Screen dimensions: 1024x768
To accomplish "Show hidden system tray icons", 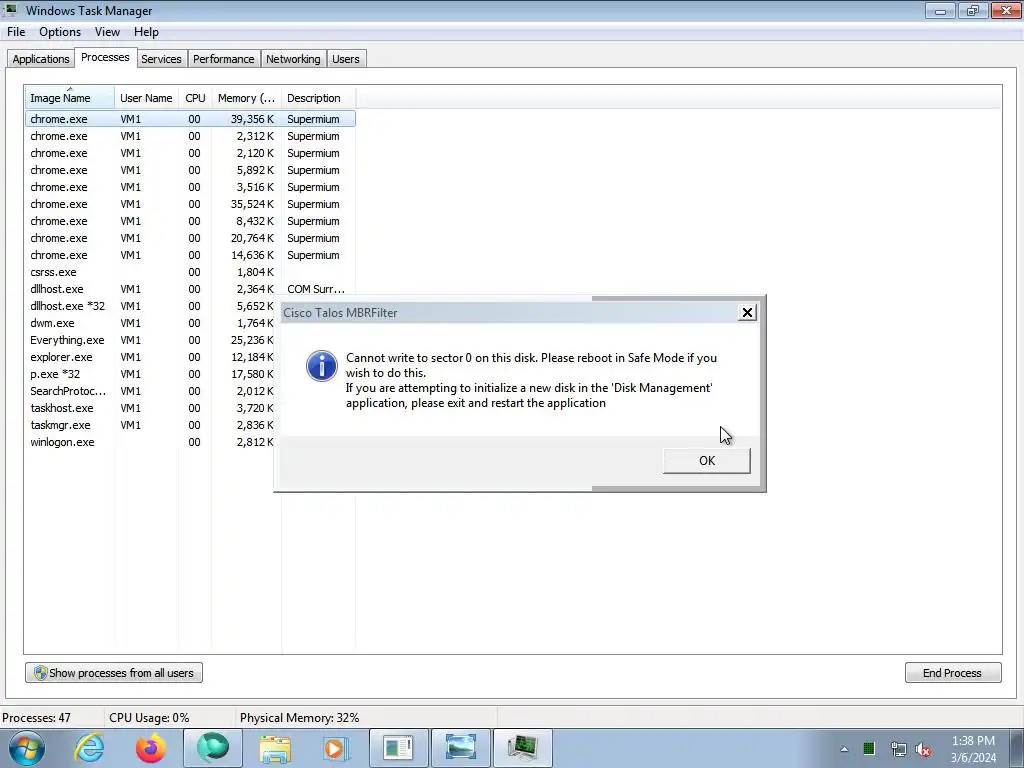I will 844,749.
